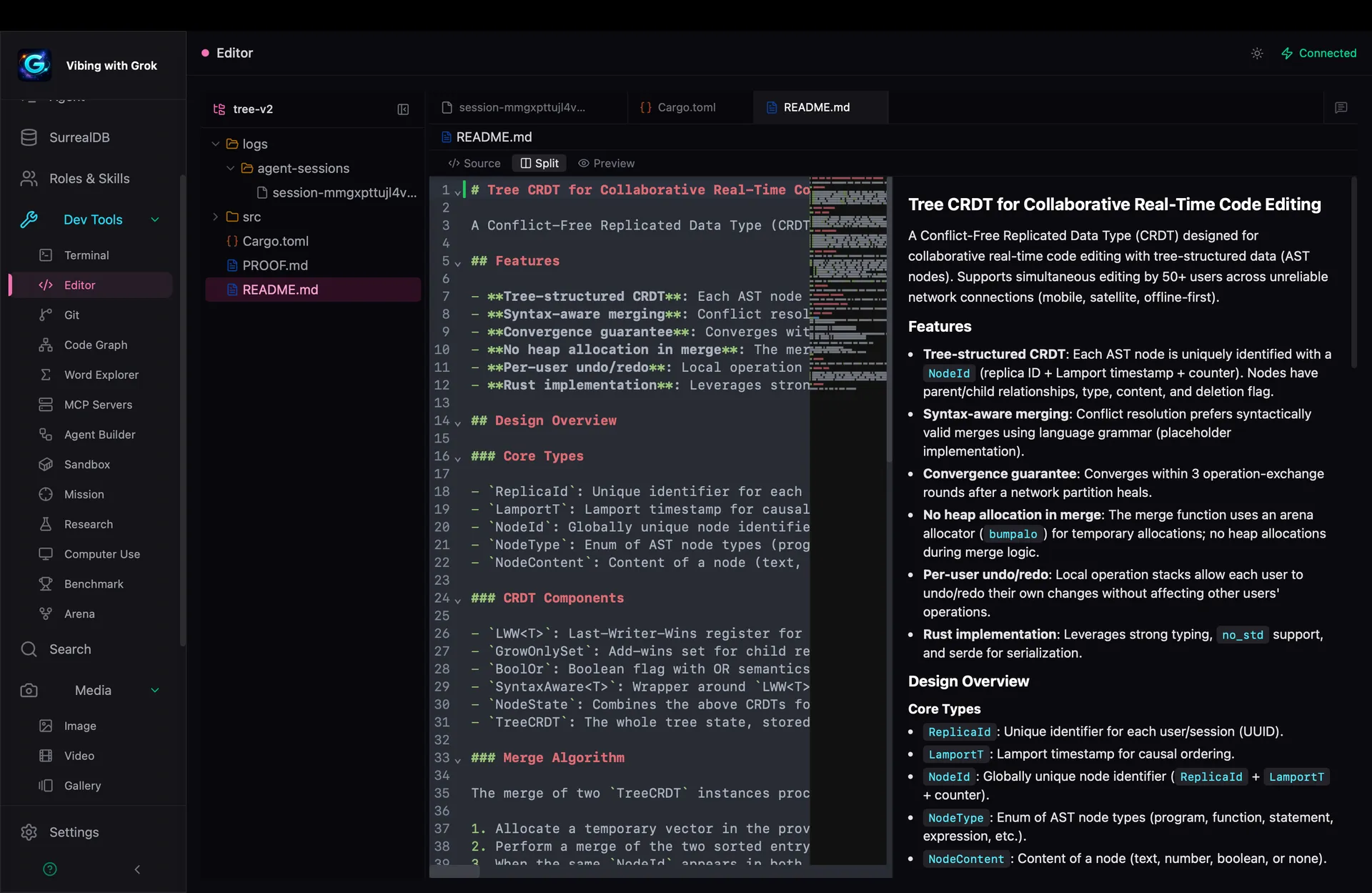
Task: Switch README view to Source mode
Action: tap(474, 163)
